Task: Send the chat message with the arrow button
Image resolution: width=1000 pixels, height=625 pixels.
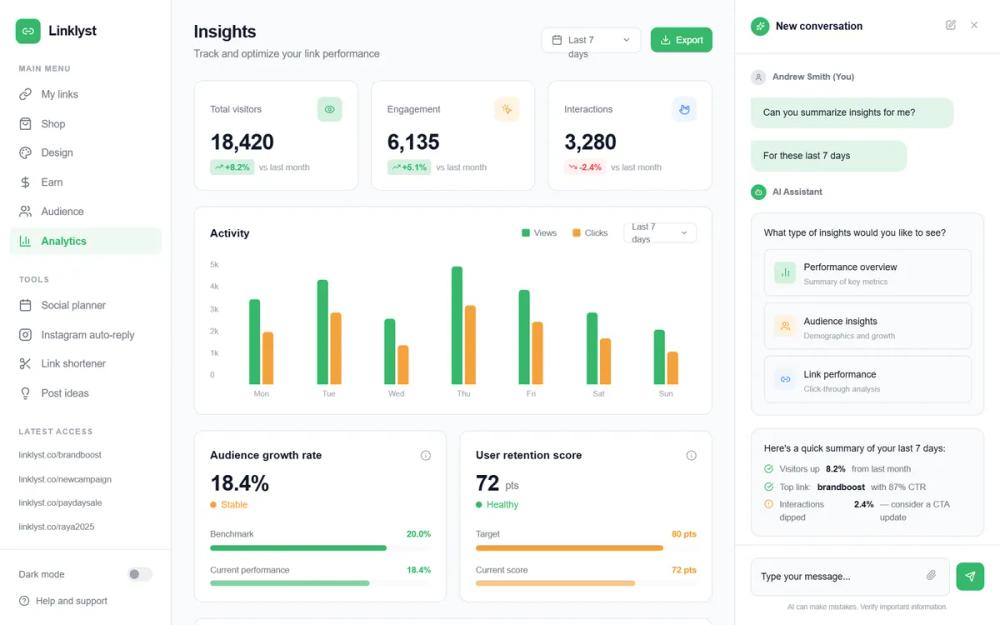Action: [x=969, y=576]
